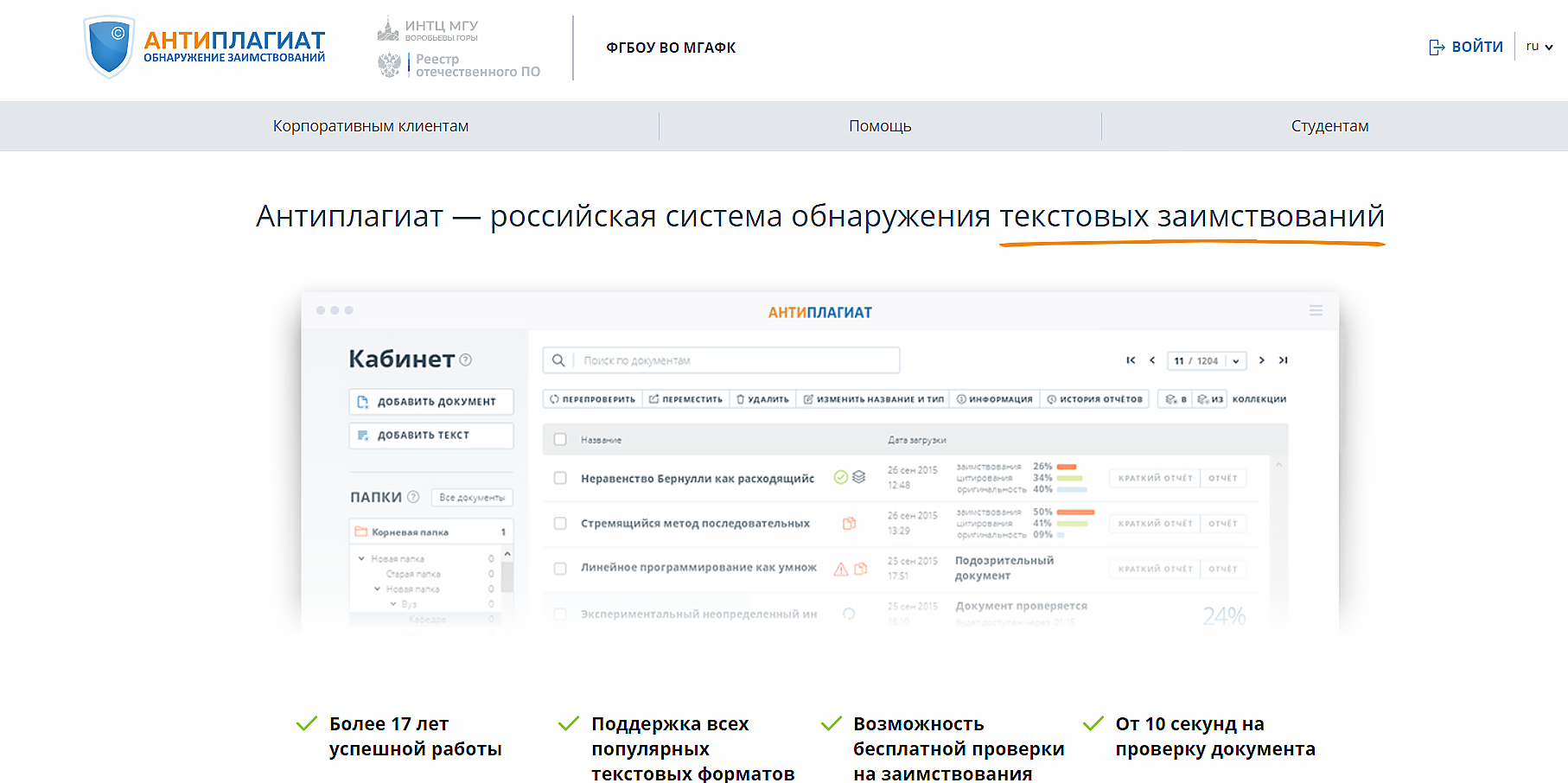Click the Переместить toolbar button

(x=685, y=399)
